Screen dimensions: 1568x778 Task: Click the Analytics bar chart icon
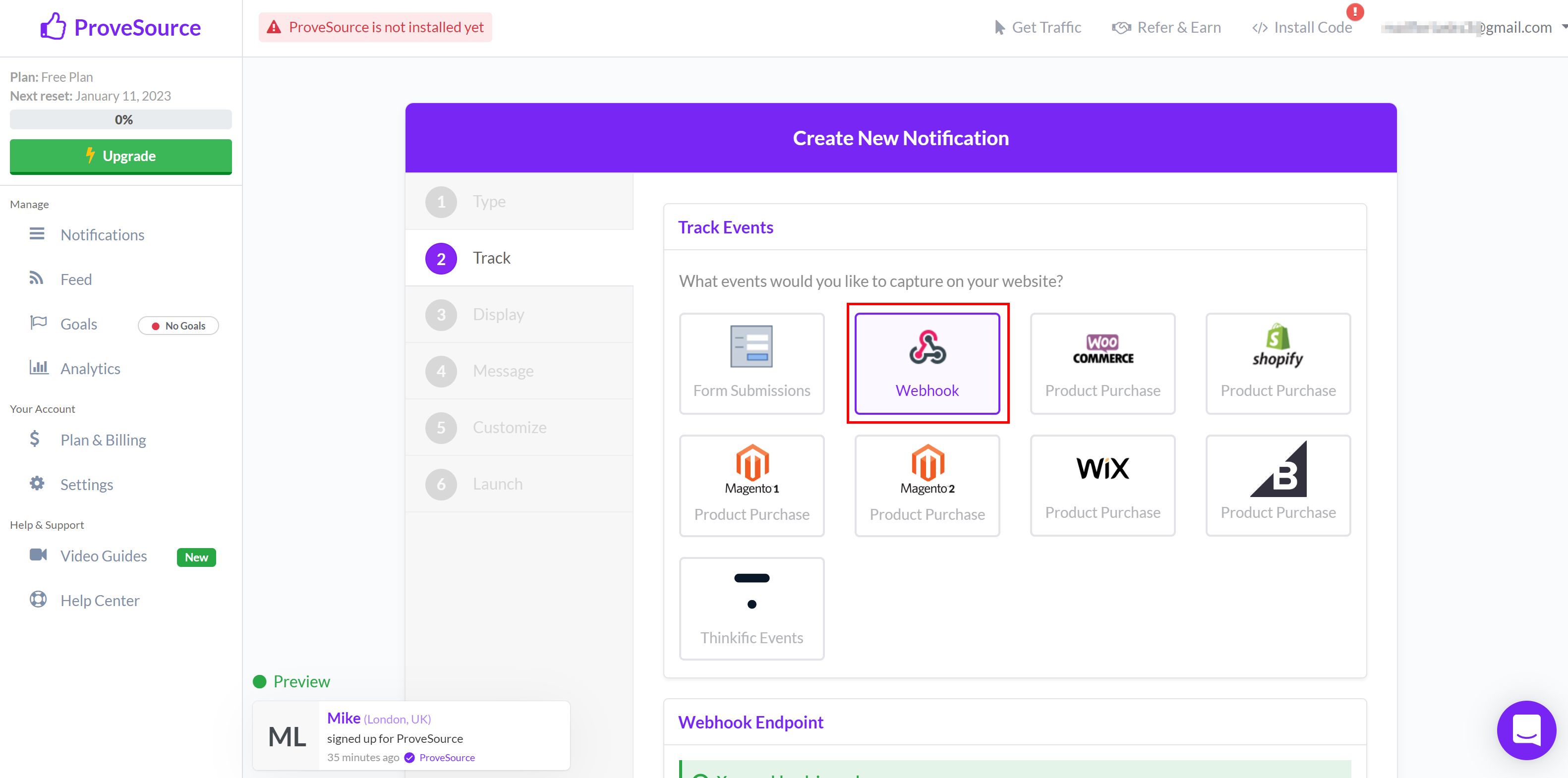[x=39, y=367]
